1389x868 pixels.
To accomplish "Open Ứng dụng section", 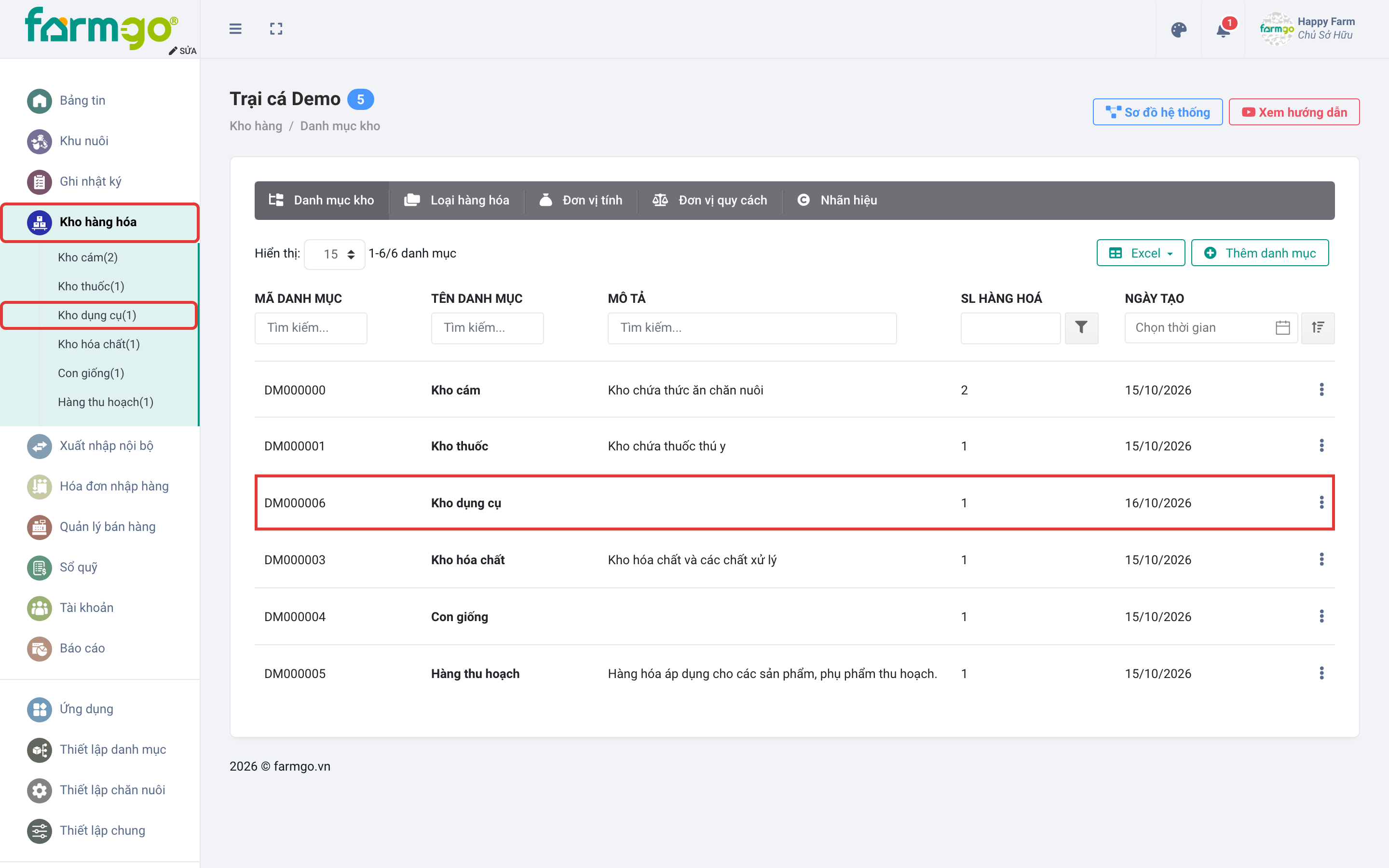I will pyautogui.click(x=86, y=709).
